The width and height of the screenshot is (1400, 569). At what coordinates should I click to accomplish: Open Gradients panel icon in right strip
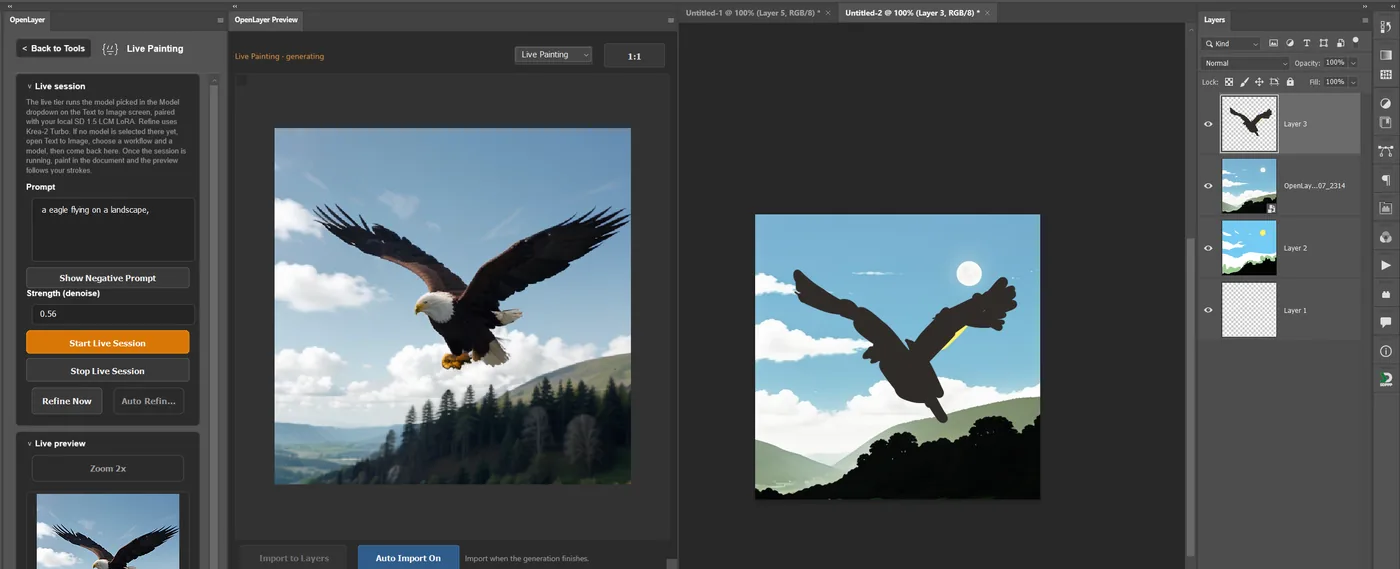click(x=1385, y=55)
